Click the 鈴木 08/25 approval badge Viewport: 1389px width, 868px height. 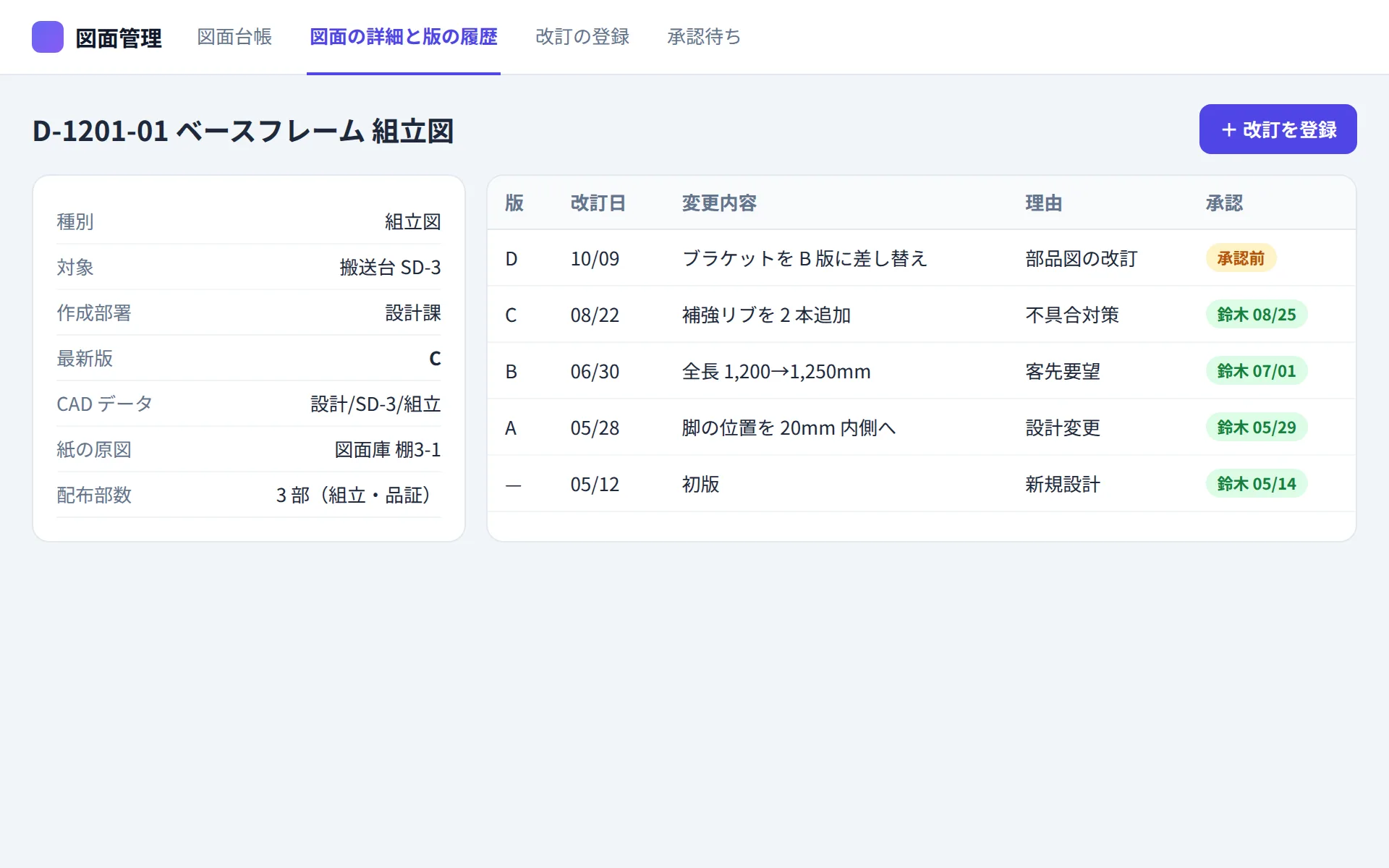tap(1256, 315)
